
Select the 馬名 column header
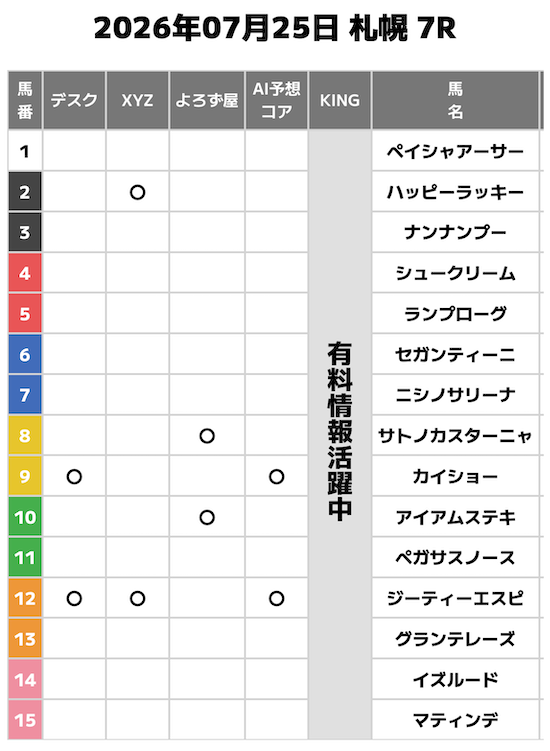click(455, 100)
